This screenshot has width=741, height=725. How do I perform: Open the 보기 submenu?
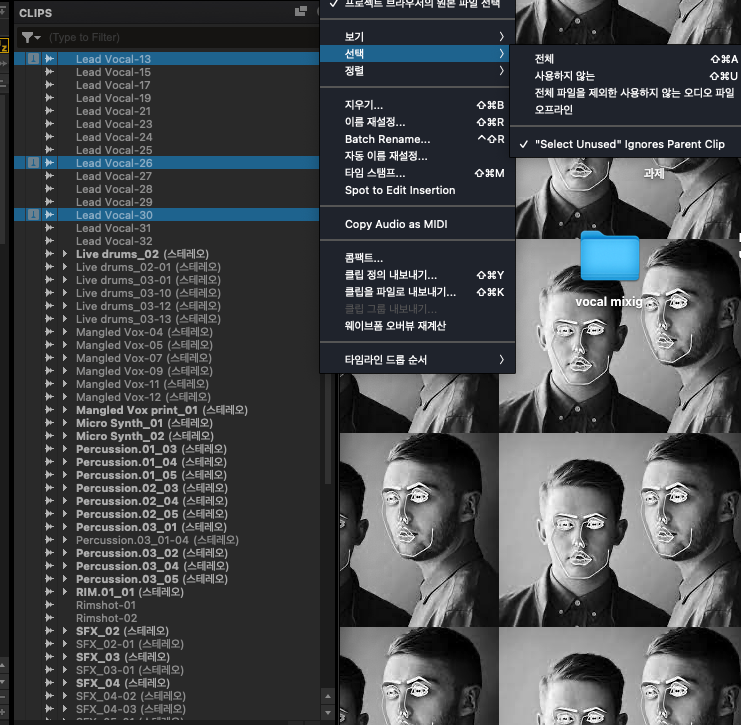[417, 36]
